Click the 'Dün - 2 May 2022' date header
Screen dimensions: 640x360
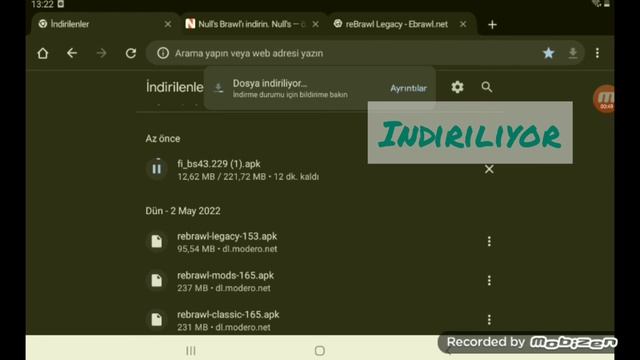click(x=183, y=211)
